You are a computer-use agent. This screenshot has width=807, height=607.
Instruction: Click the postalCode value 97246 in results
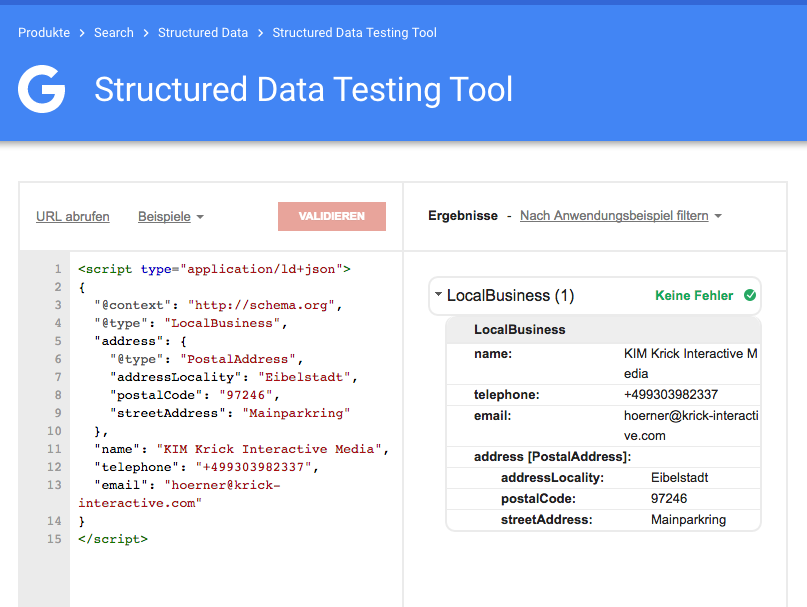pos(669,498)
